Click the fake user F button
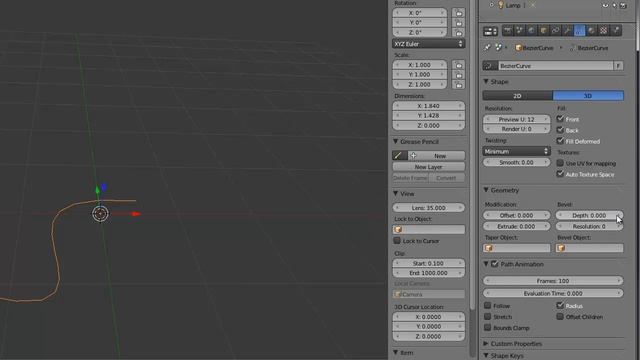The width and height of the screenshot is (640, 360). (618, 66)
